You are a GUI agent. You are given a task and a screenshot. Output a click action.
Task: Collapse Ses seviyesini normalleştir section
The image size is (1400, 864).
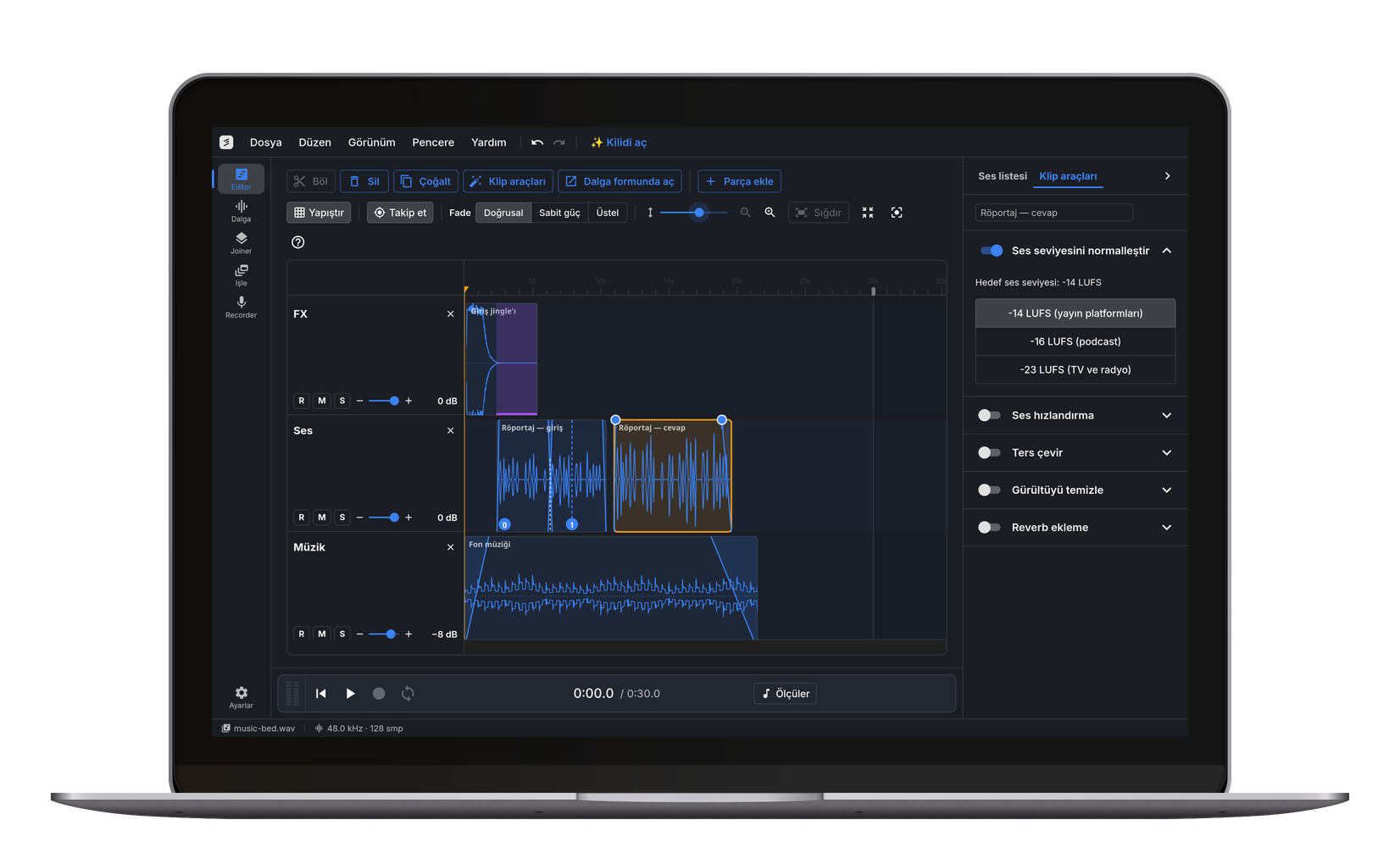(1167, 251)
